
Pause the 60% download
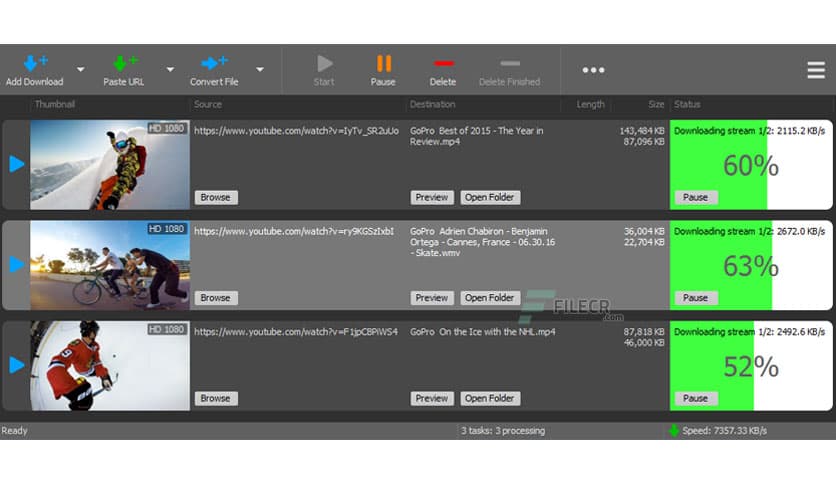(x=696, y=197)
